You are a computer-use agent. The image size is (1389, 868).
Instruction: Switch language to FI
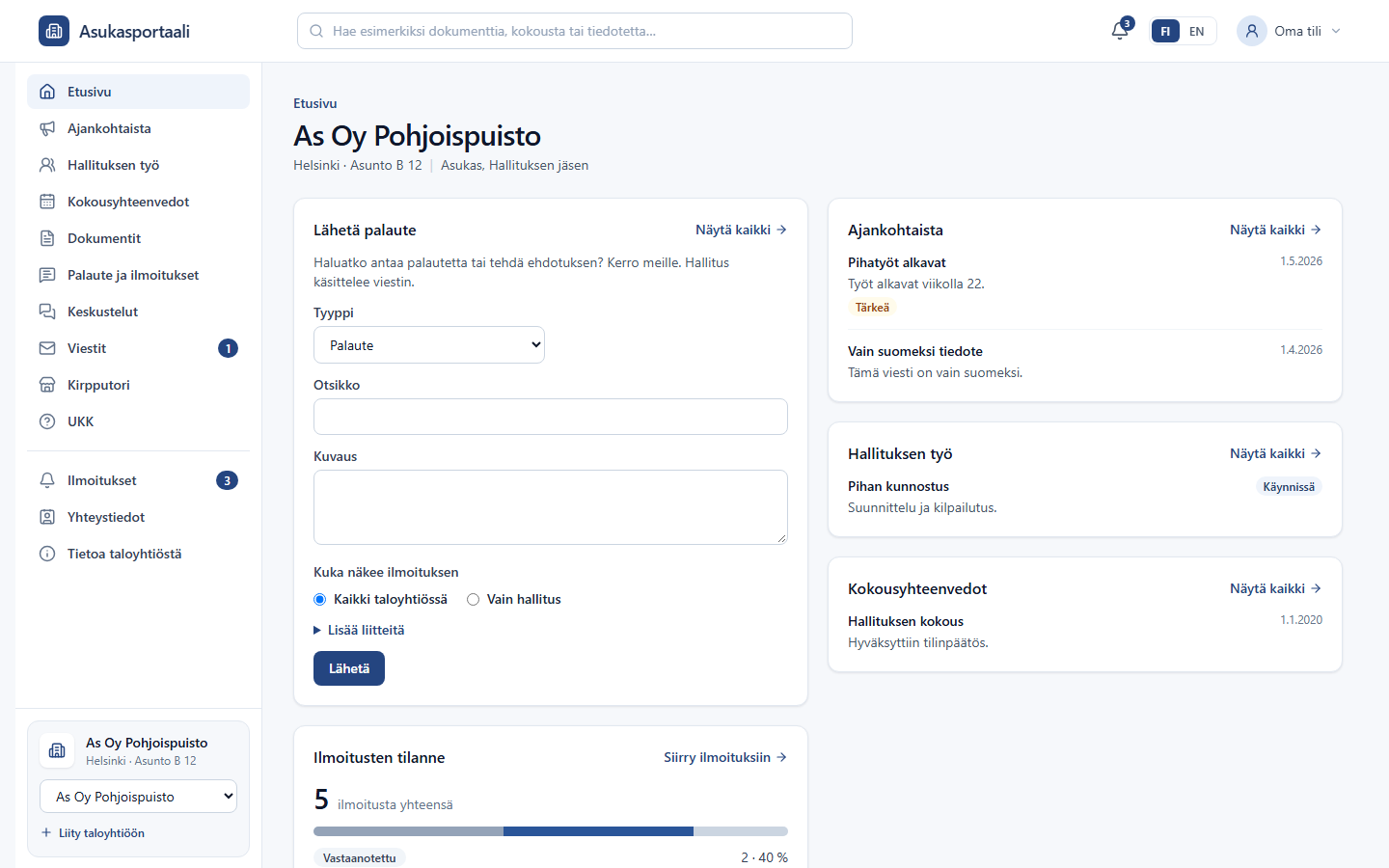pos(1165,31)
